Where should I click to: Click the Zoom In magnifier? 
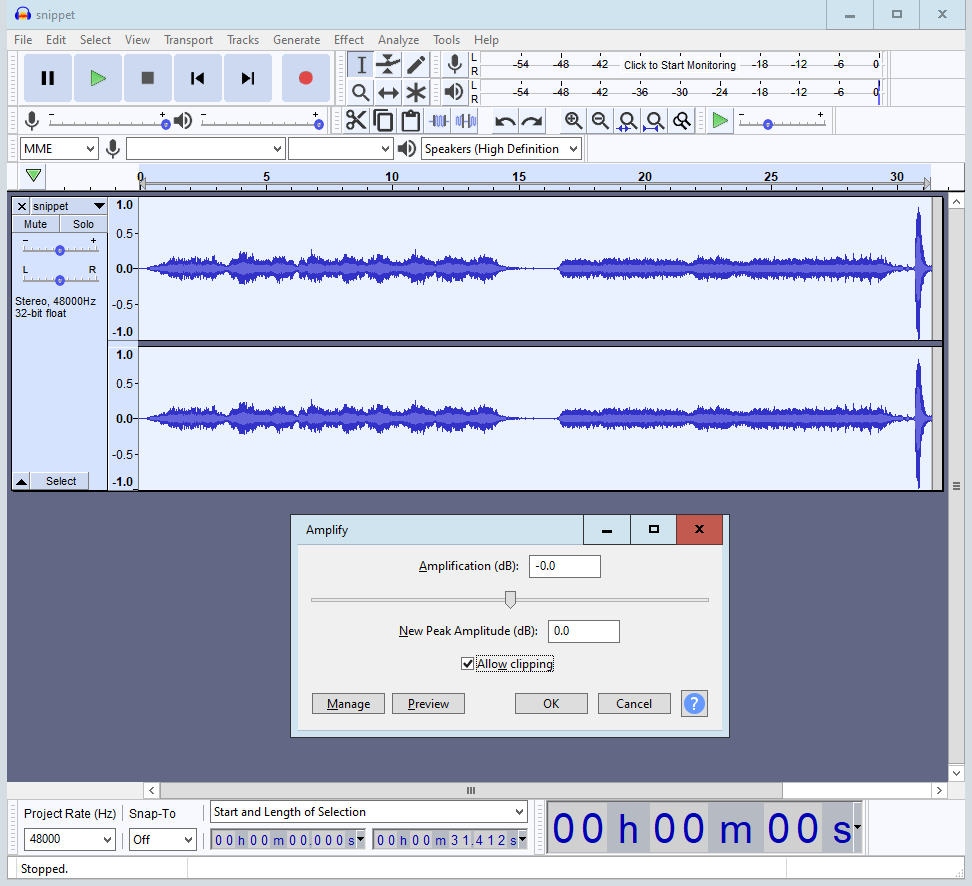[573, 121]
